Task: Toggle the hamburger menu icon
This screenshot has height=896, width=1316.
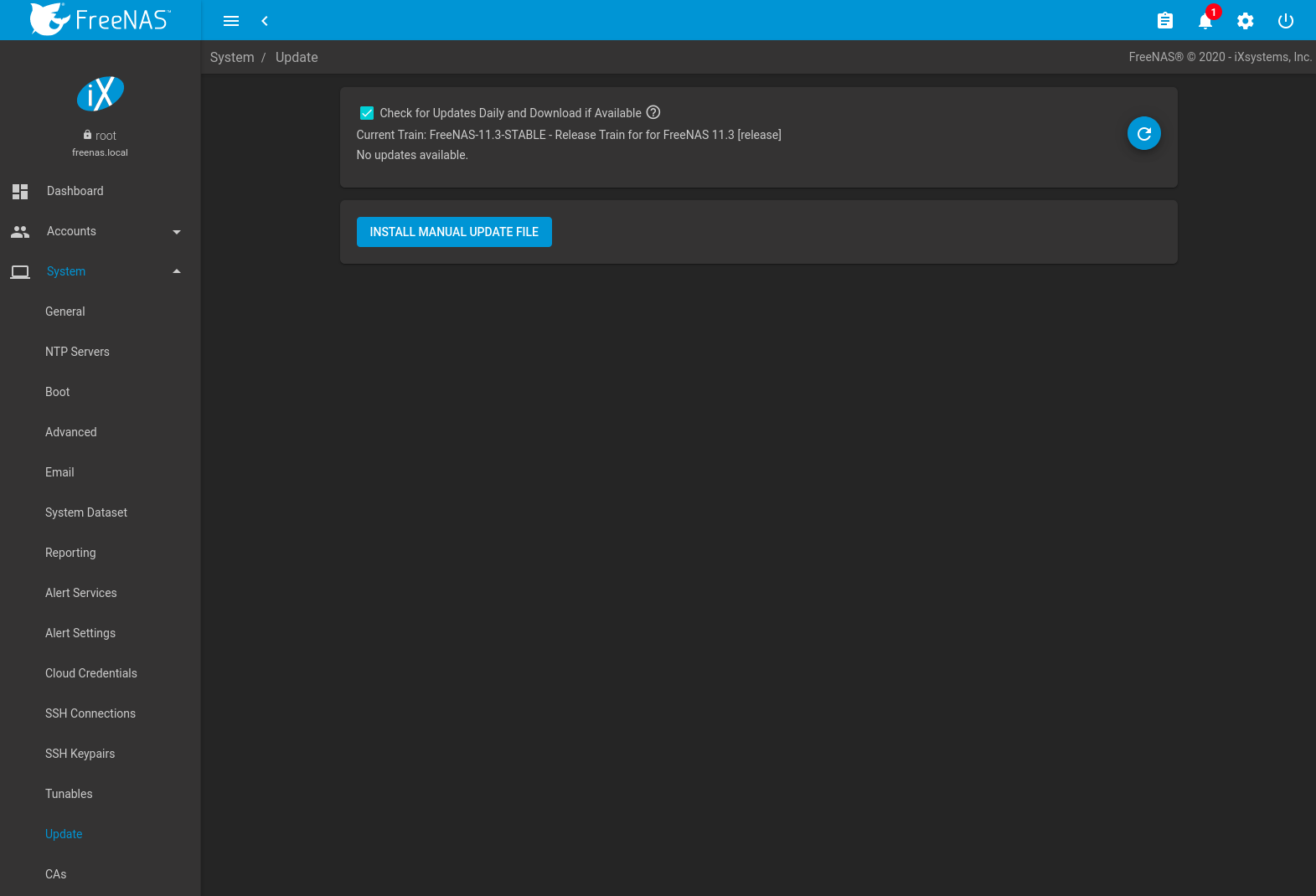Action: point(231,21)
